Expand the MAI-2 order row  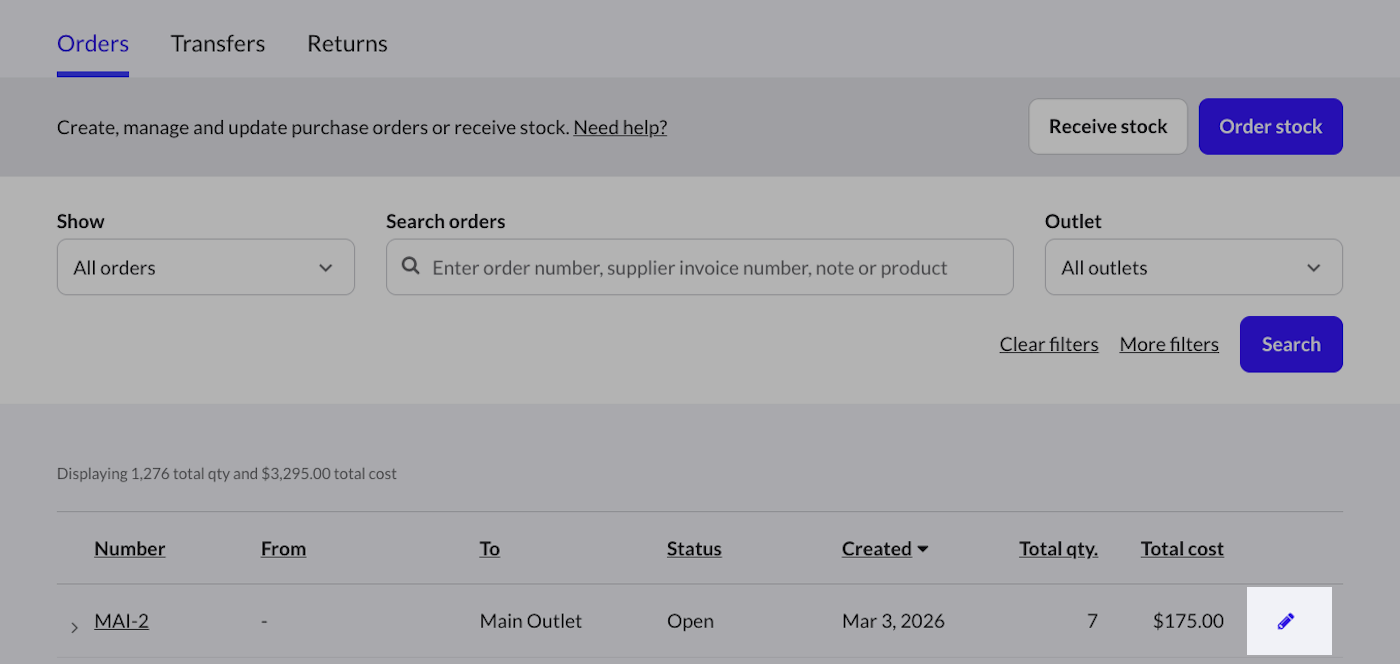pos(75,627)
